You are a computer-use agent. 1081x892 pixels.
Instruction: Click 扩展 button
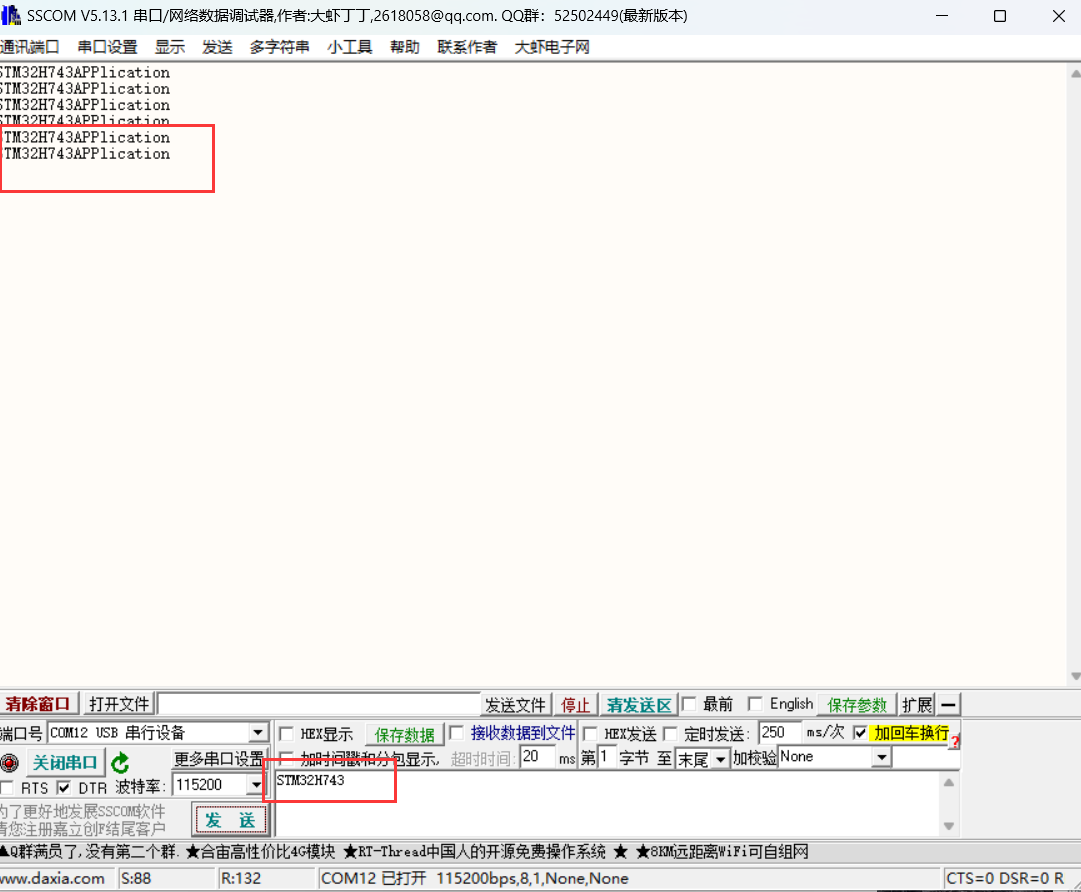coord(917,705)
